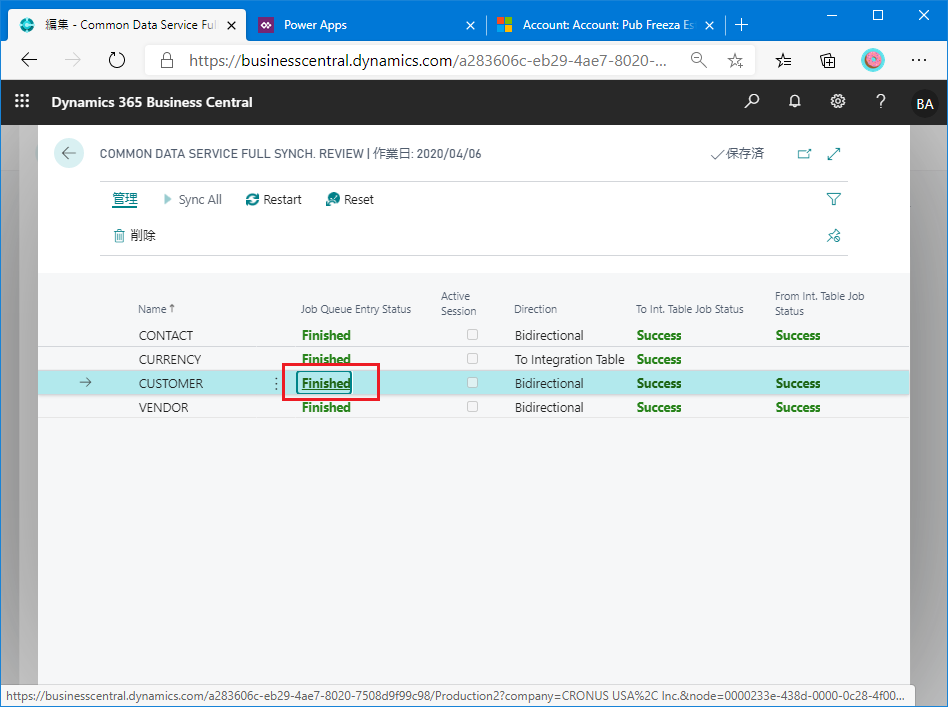
Task: Switch to the Account Pub Freeza browser tab
Action: click(x=605, y=25)
